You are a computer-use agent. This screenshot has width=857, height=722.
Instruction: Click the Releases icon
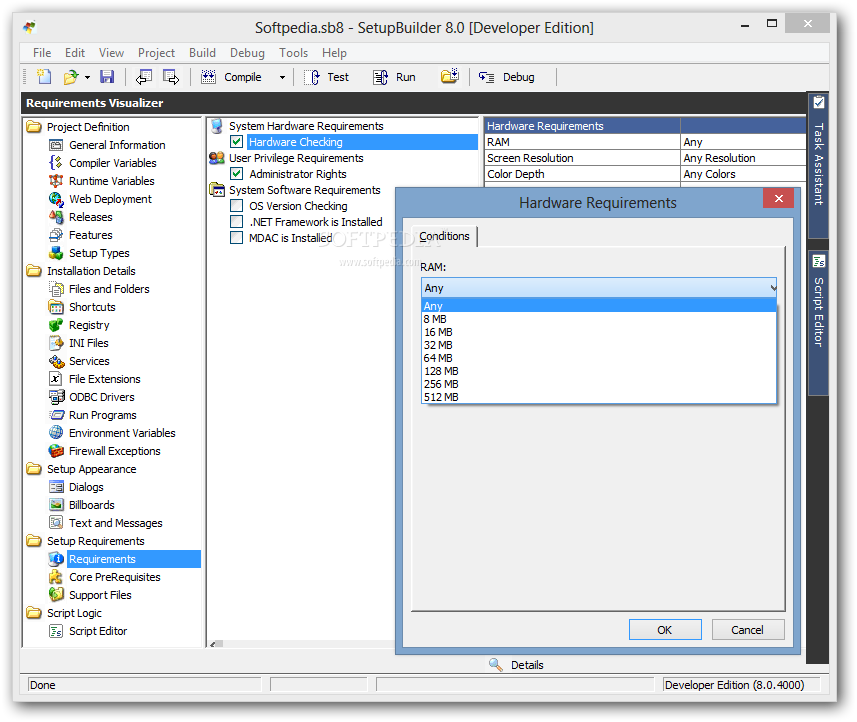56,217
